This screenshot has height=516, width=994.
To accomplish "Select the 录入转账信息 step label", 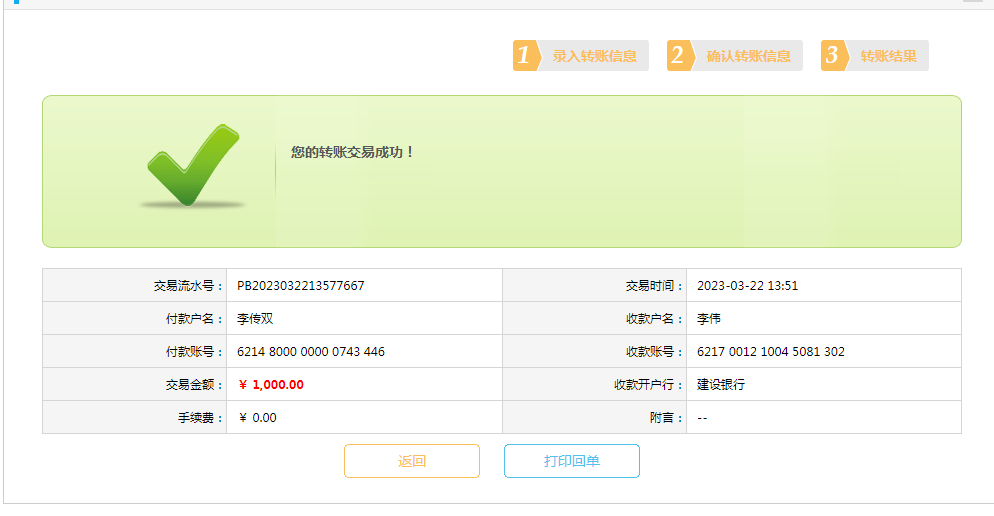I will pyautogui.click(x=594, y=56).
